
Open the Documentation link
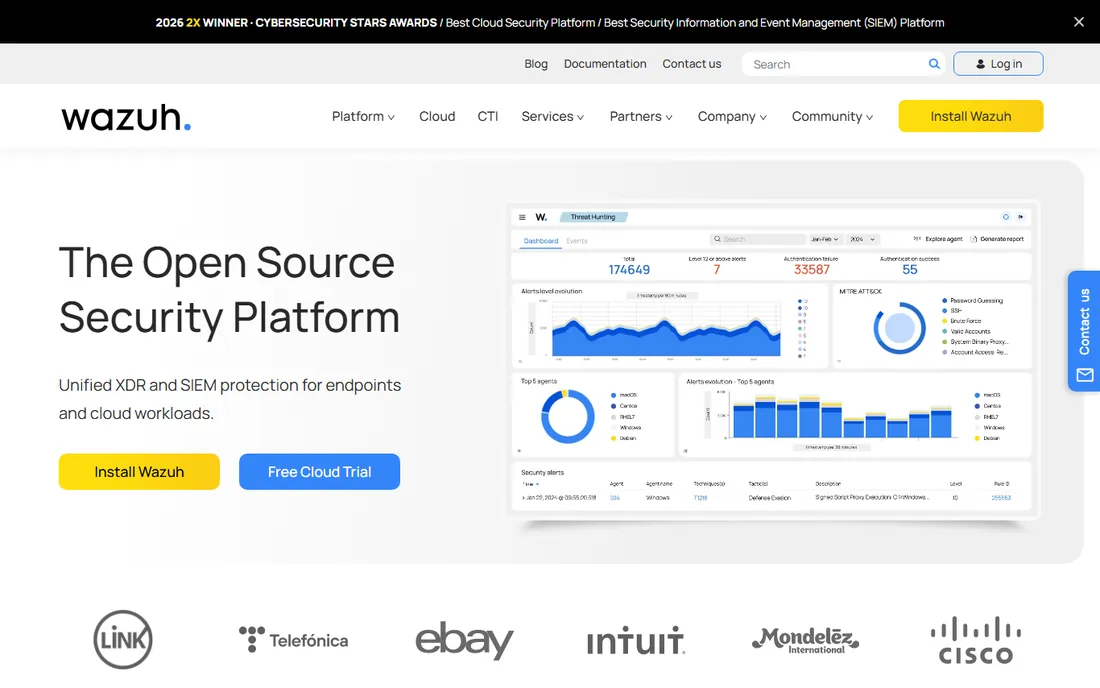[x=605, y=64]
